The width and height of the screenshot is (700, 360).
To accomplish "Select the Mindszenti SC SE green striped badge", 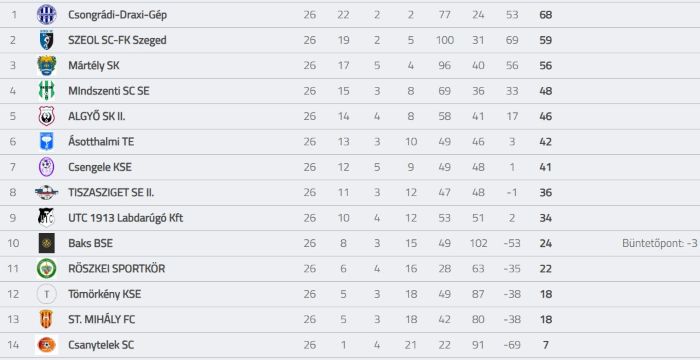I will click(46, 91).
